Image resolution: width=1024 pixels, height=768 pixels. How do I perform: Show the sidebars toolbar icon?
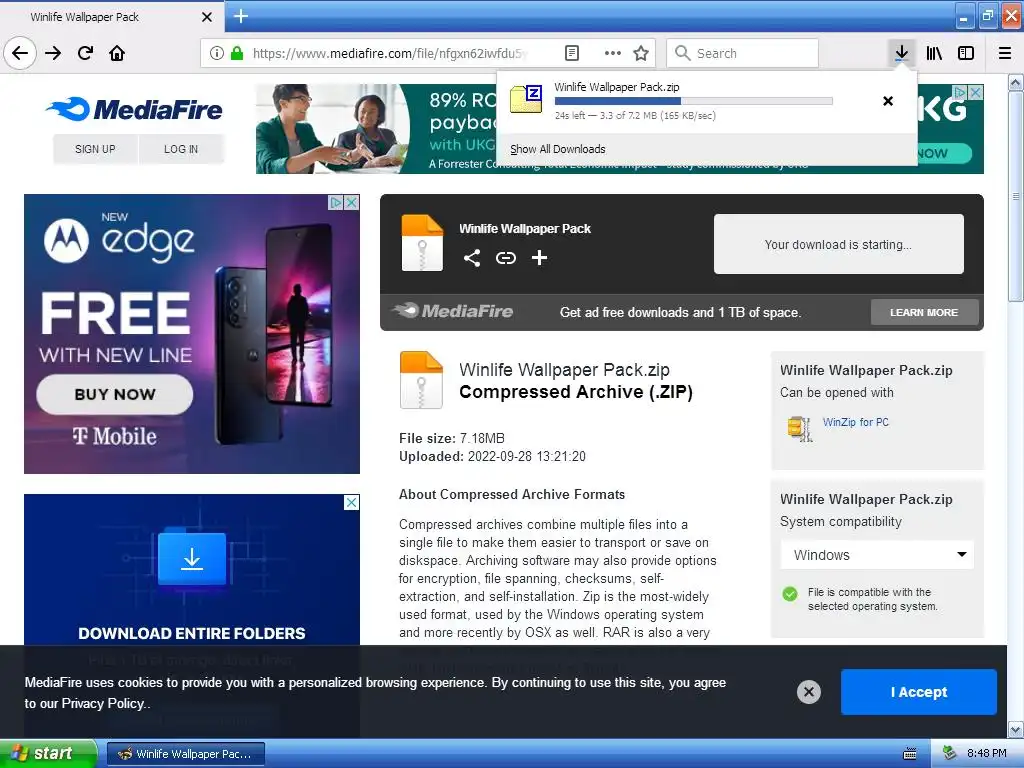click(966, 53)
